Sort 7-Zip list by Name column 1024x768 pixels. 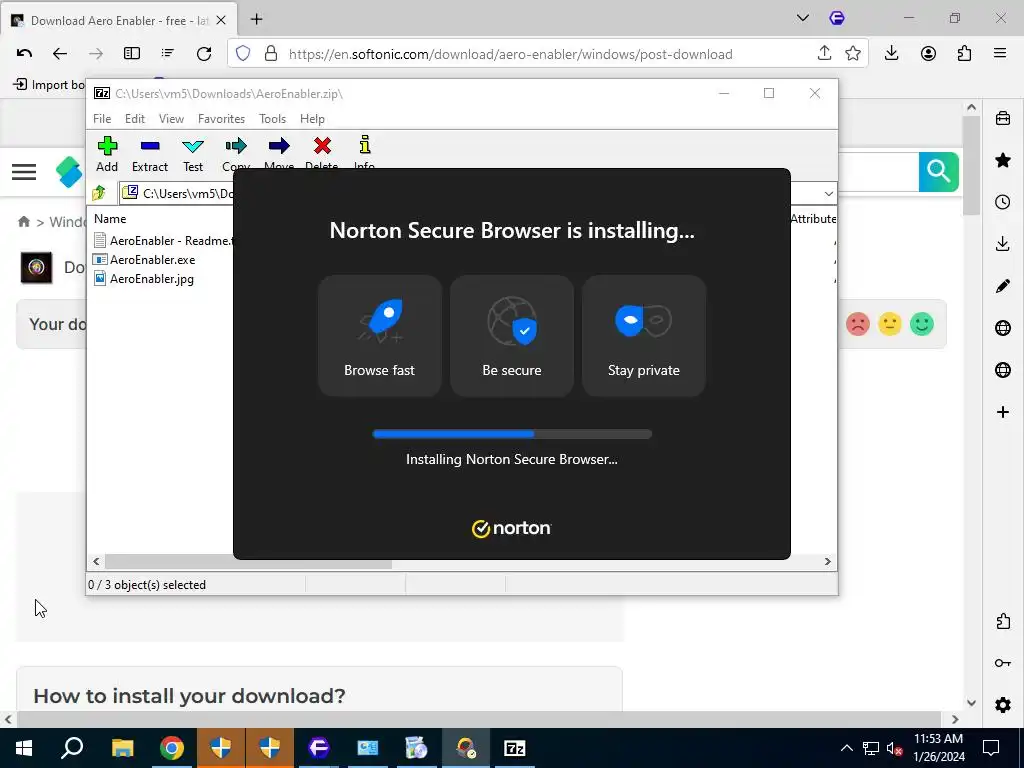click(110, 219)
